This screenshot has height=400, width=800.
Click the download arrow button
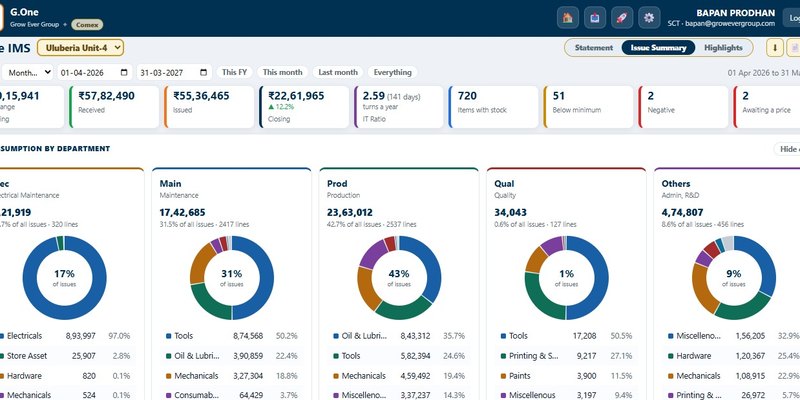[774, 48]
